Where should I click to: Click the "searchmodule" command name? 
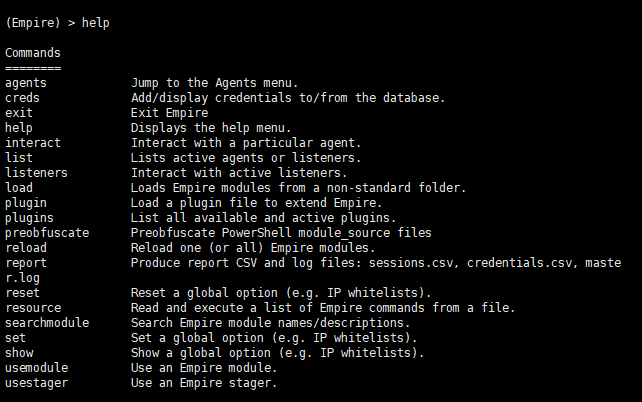click(x=47, y=322)
